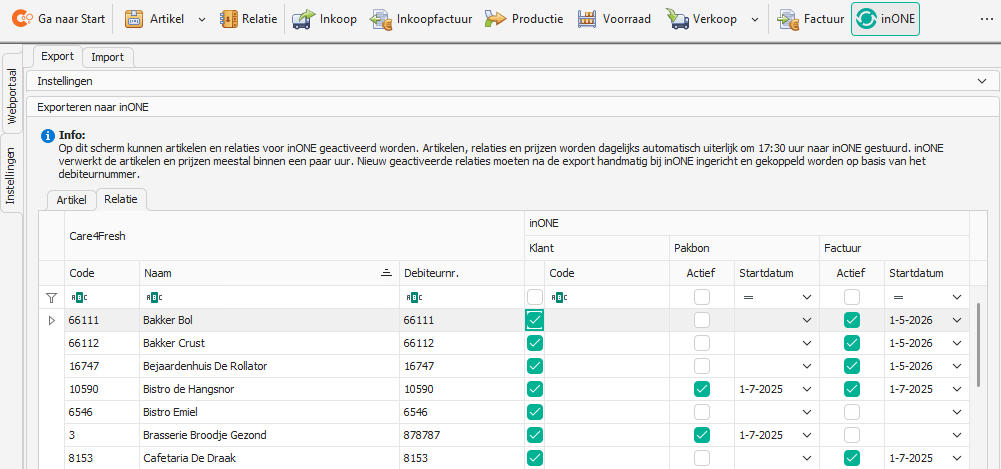Expand the Artikel toolbar dropdown arrow
The height and width of the screenshot is (469, 1001).
pyautogui.click(x=202, y=20)
